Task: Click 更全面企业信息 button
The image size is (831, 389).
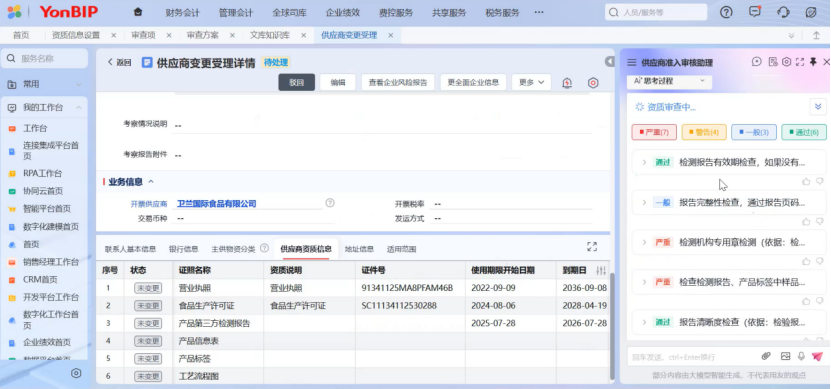Action: [473, 82]
